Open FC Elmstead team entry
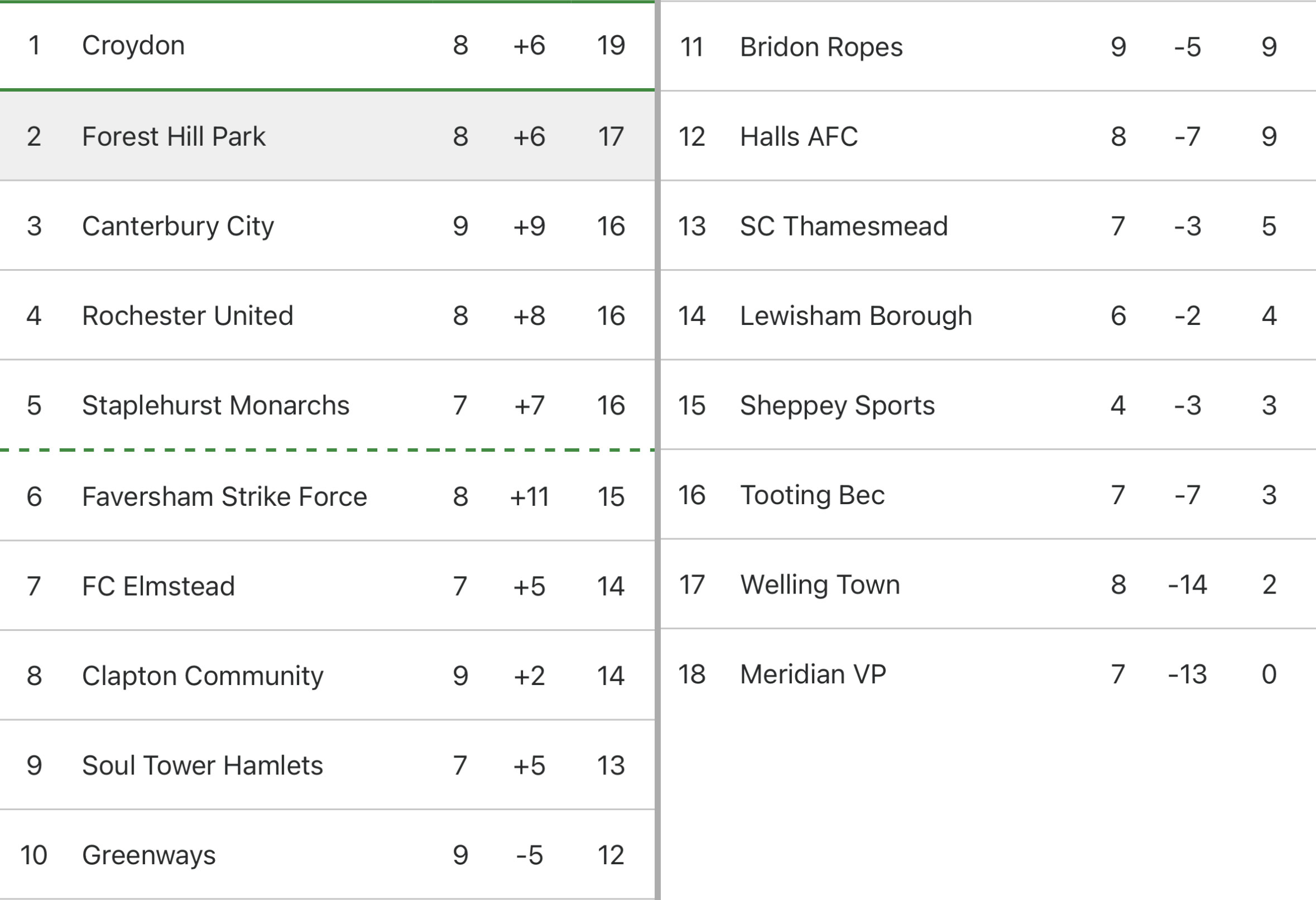 click(327, 585)
